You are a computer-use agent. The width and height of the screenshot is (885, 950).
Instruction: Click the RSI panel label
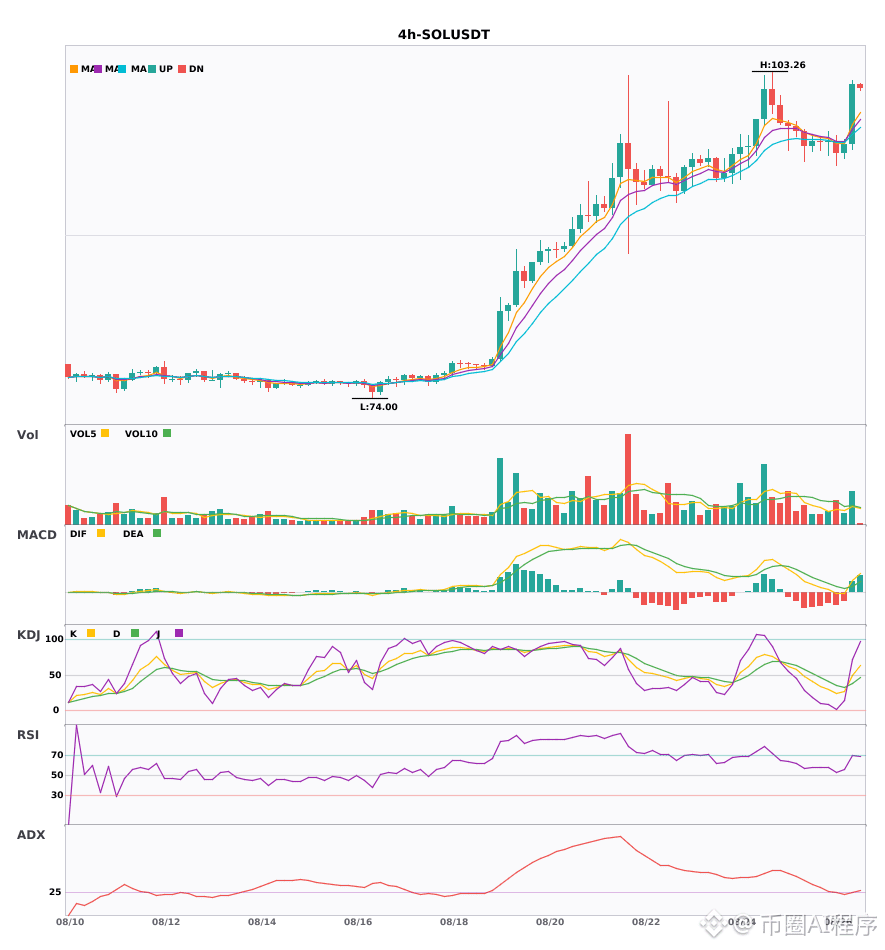[x=28, y=735]
